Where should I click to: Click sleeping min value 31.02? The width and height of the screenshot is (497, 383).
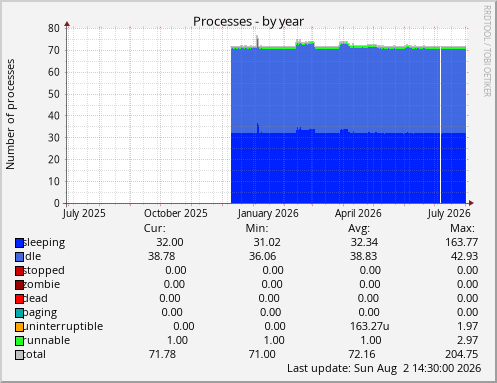click(267, 242)
